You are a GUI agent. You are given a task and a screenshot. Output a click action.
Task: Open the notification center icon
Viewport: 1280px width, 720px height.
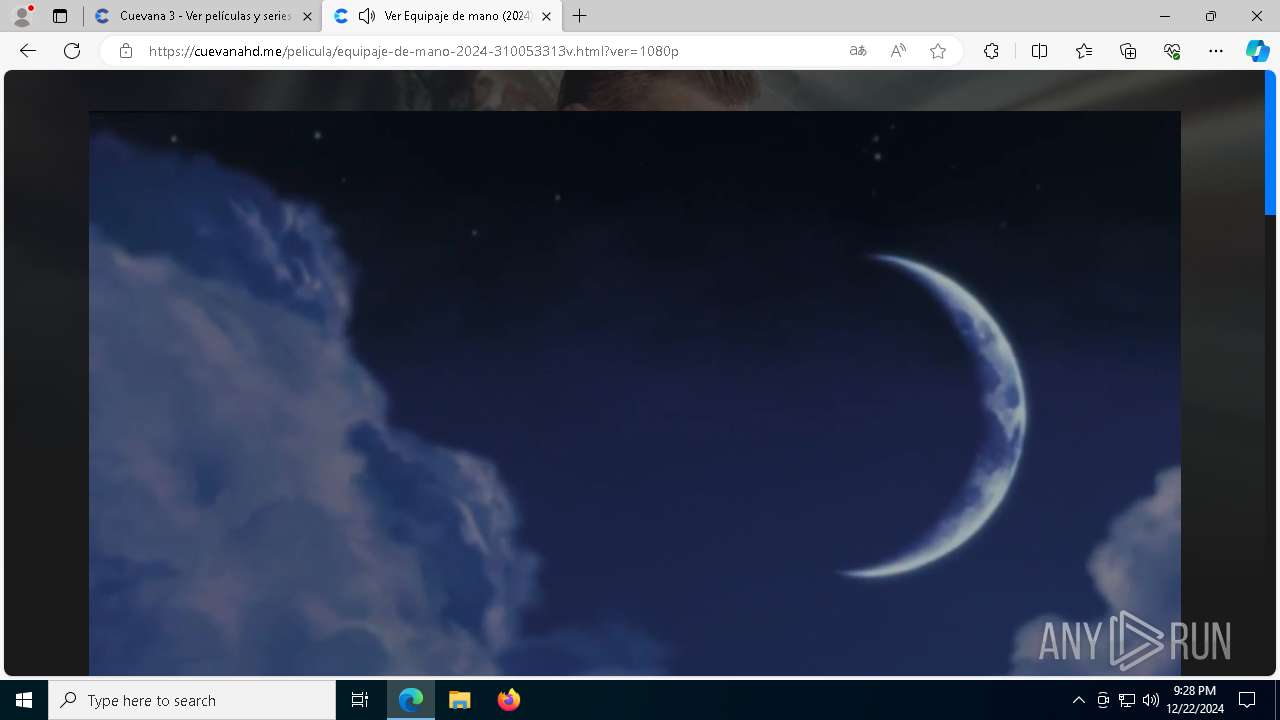1247,700
